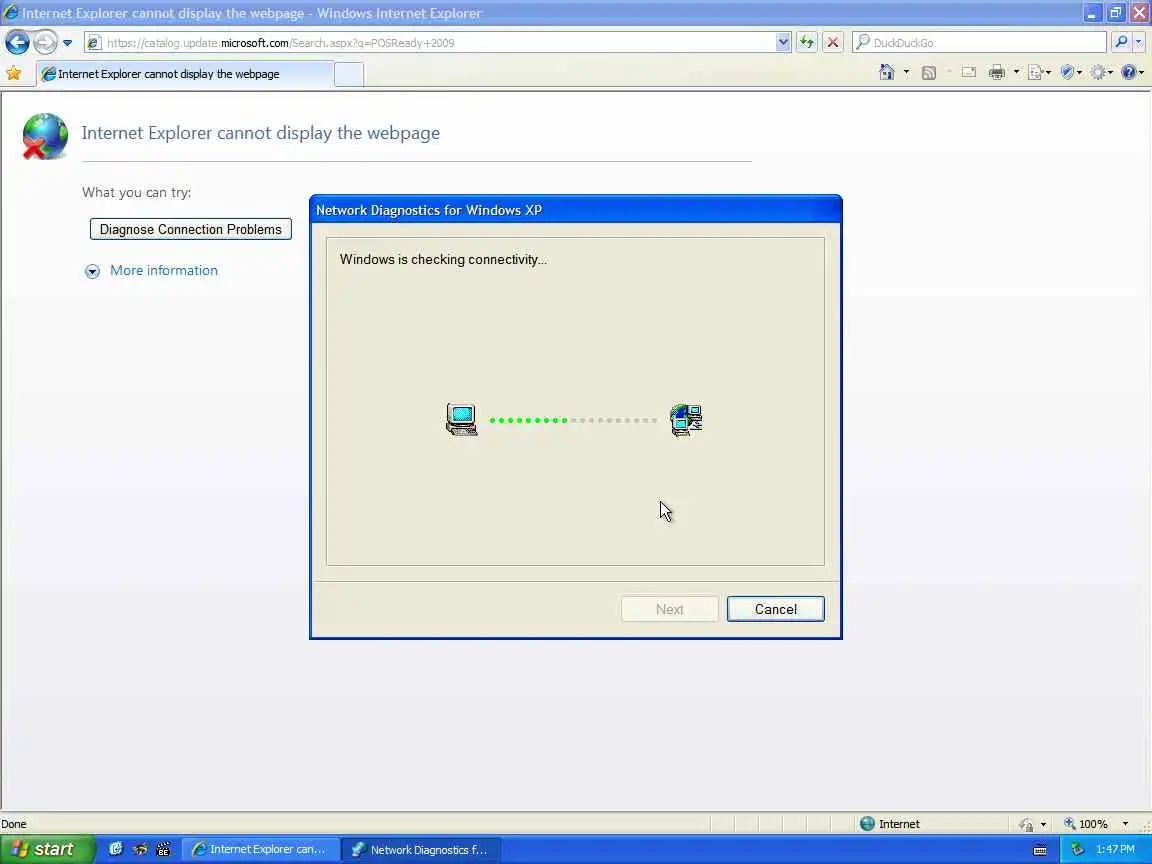Expand the More information section arrow

click(x=92, y=272)
